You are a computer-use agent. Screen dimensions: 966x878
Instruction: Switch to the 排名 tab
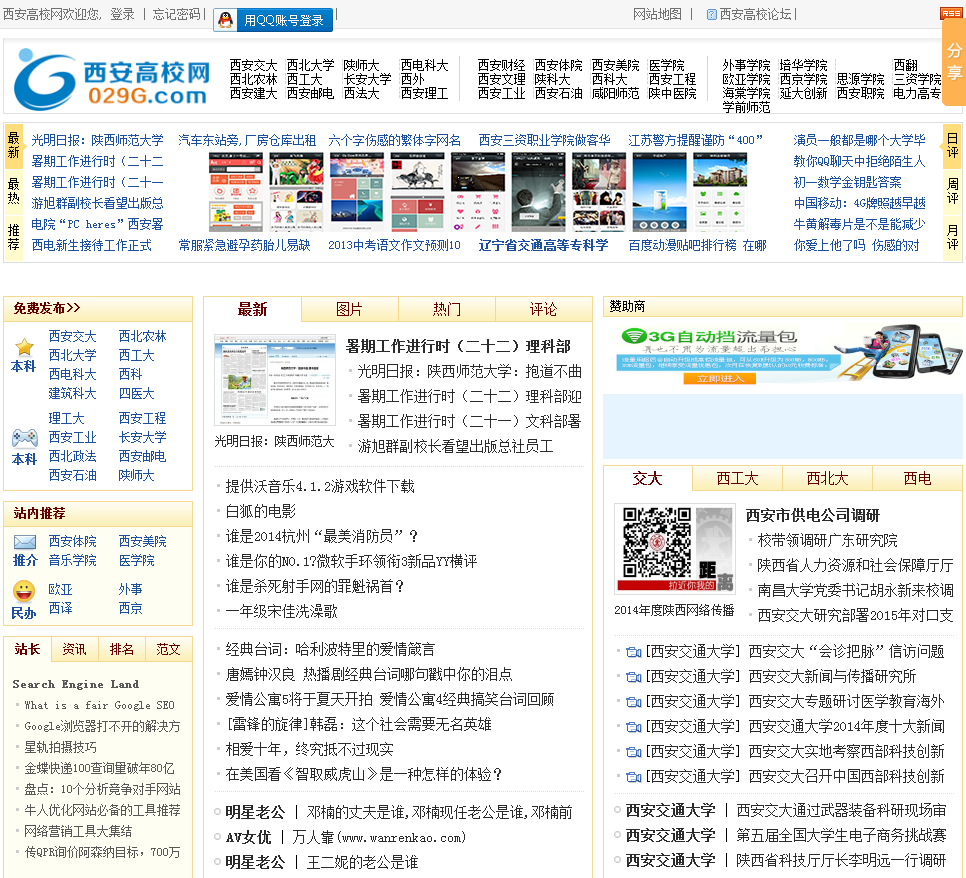coord(121,649)
